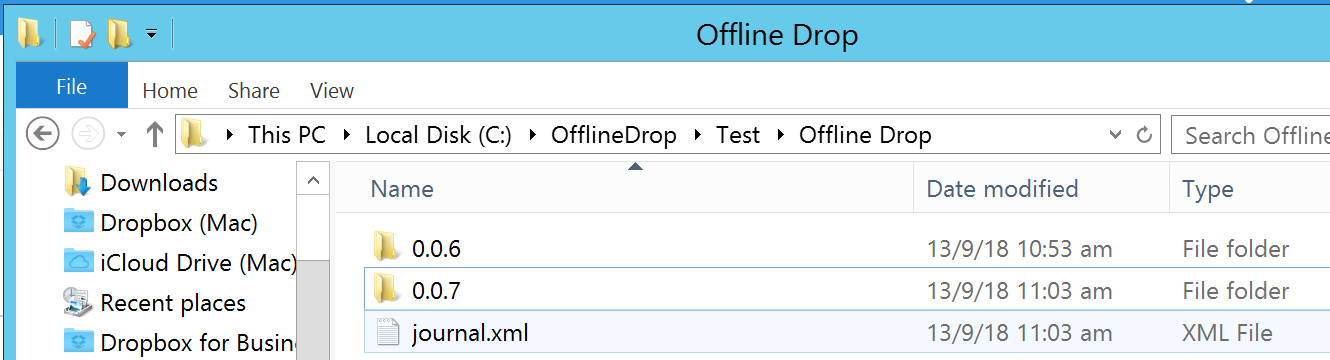Sort by the Type column header

(1208, 189)
